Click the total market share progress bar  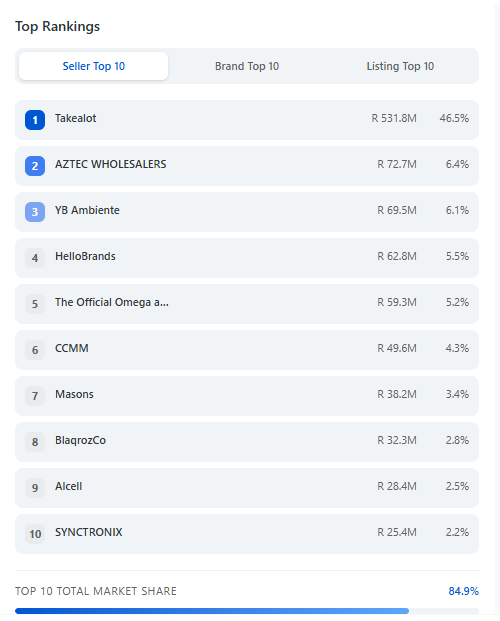pyautogui.click(x=247, y=611)
